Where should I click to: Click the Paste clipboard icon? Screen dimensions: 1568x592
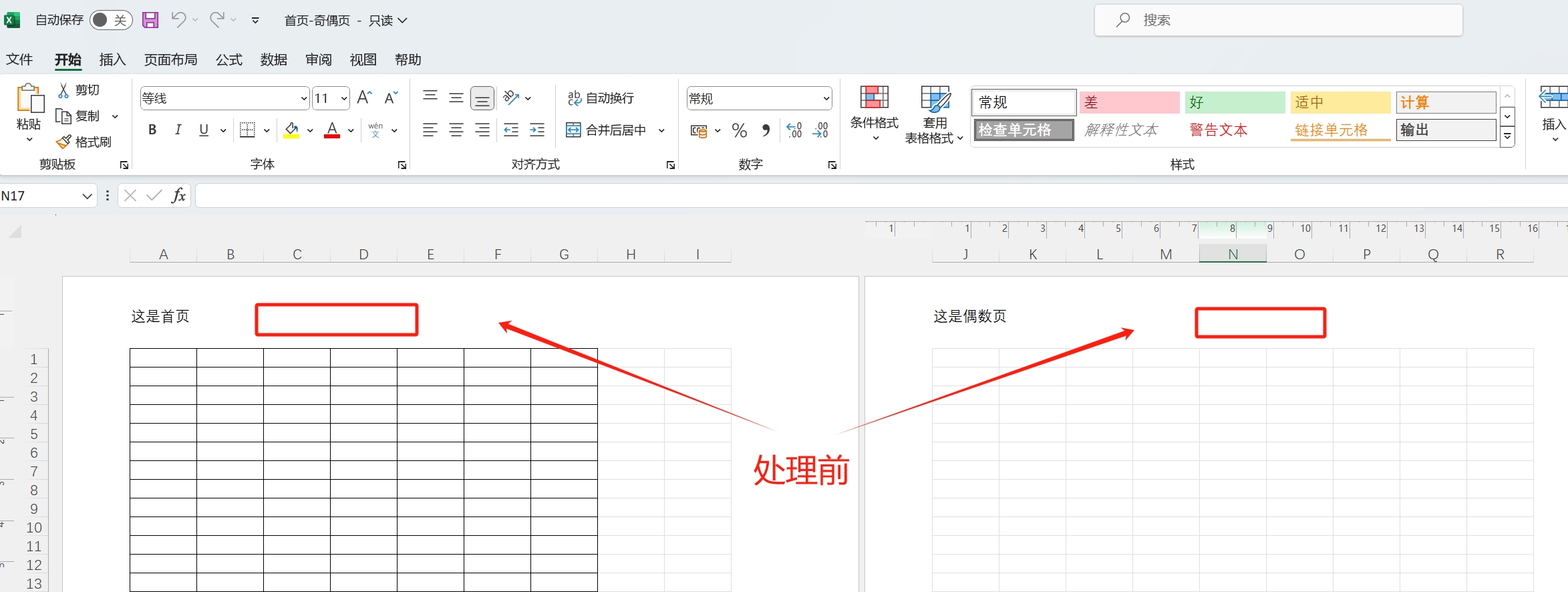tap(29, 98)
